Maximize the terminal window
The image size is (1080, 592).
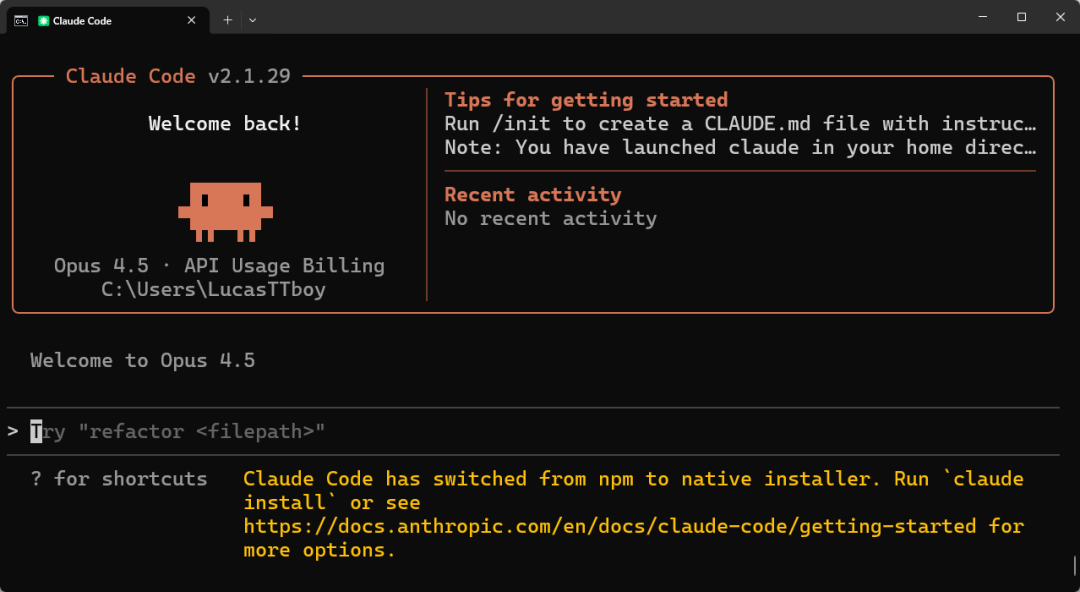(x=1021, y=17)
